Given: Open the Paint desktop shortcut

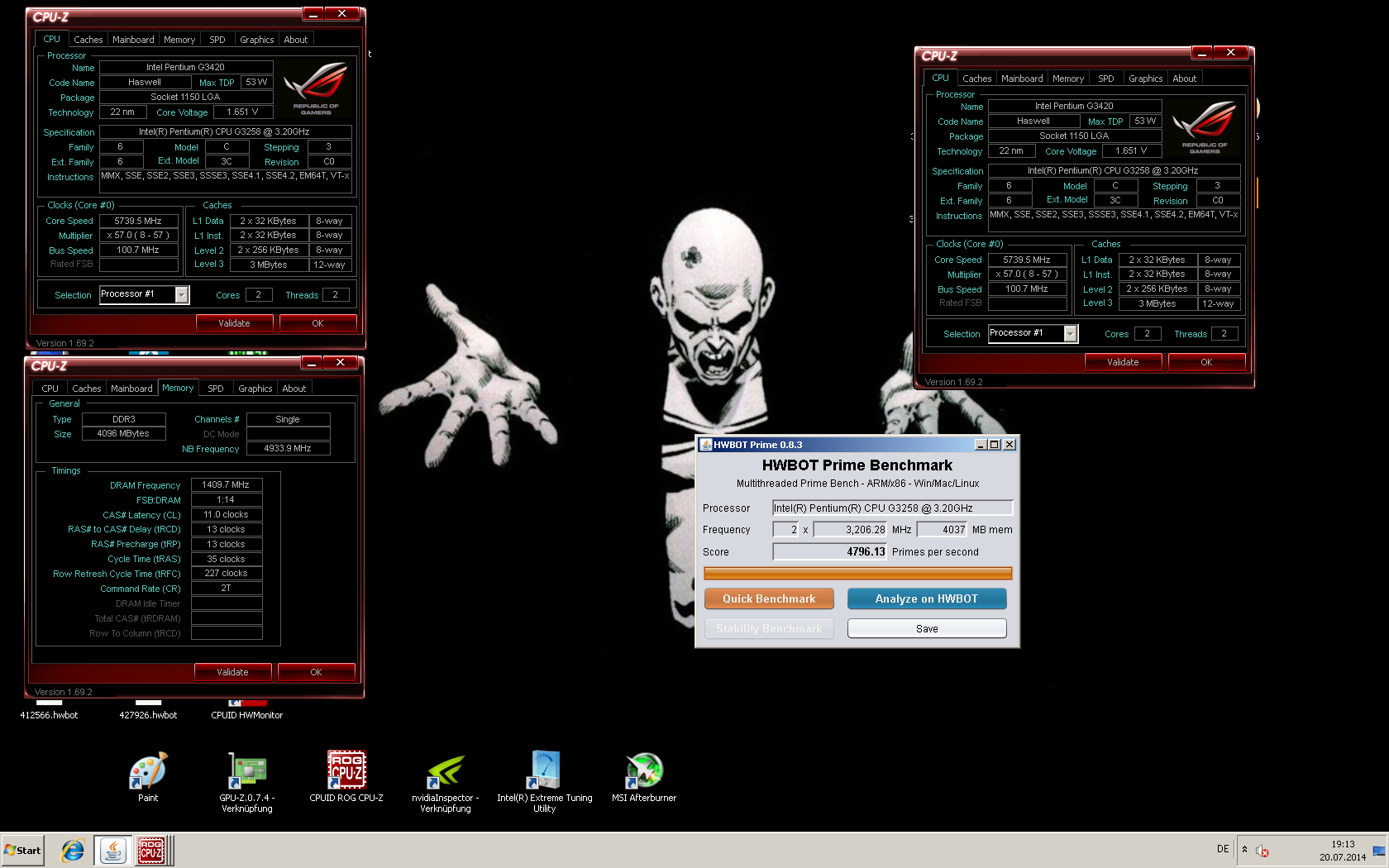Looking at the screenshot, I should point(148,776).
